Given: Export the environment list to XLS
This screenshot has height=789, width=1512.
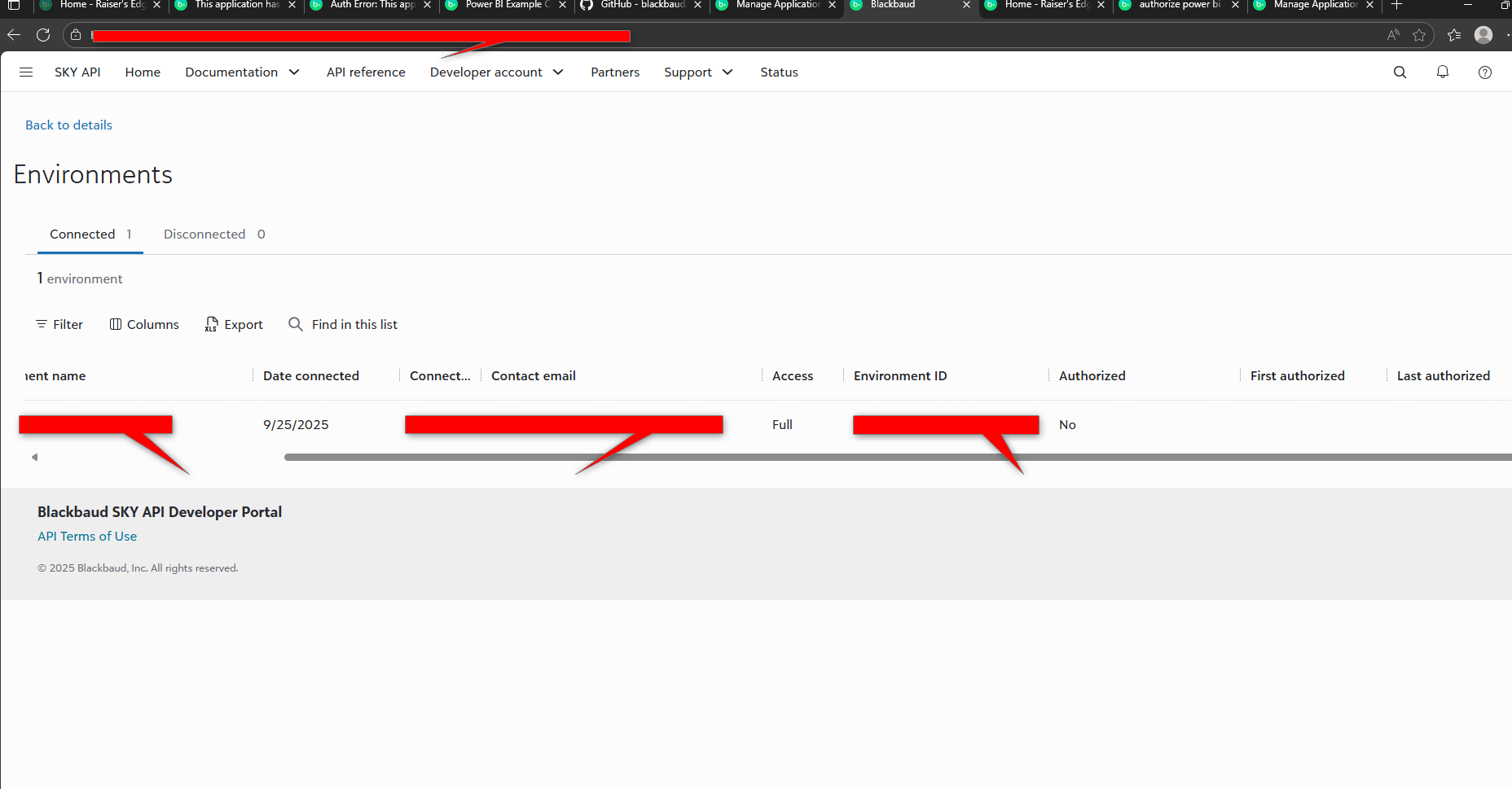Looking at the screenshot, I should pos(234,325).
